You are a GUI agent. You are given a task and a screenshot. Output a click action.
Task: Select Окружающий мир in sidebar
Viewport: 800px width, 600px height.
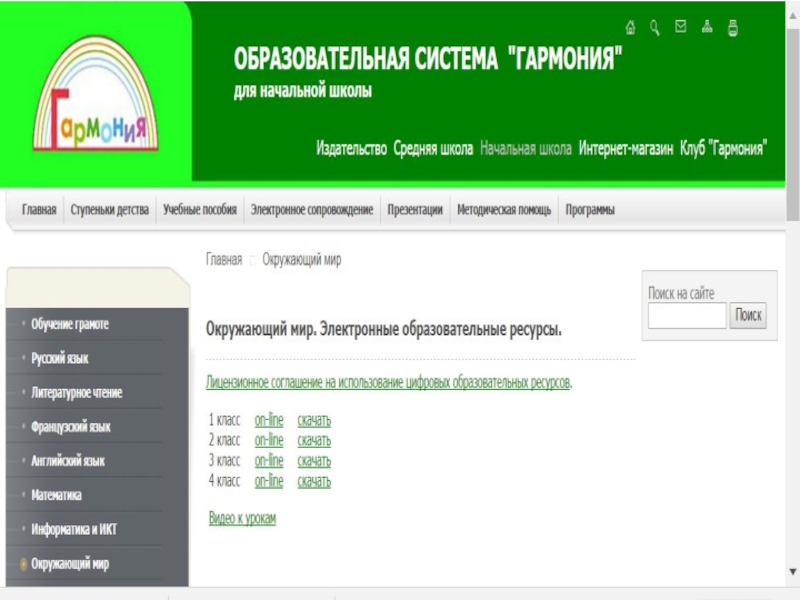70,564
